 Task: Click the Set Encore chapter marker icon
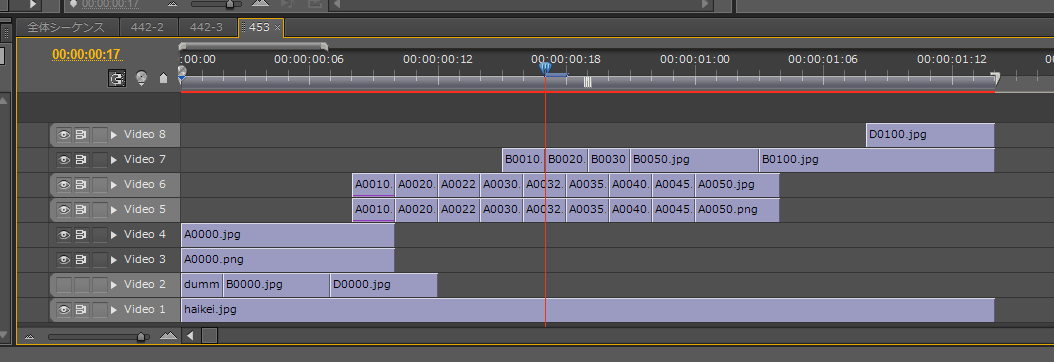point(141,79)
